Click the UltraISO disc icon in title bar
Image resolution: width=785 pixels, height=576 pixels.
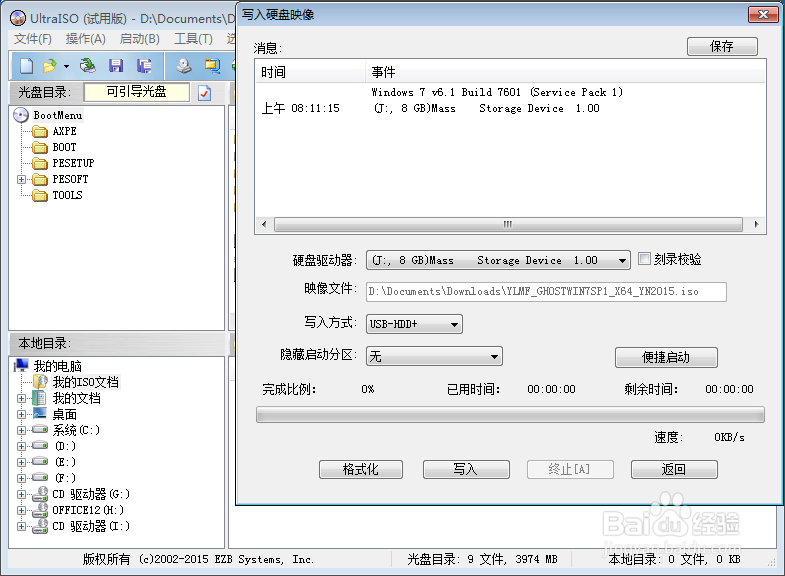click(x=18, y=19)
